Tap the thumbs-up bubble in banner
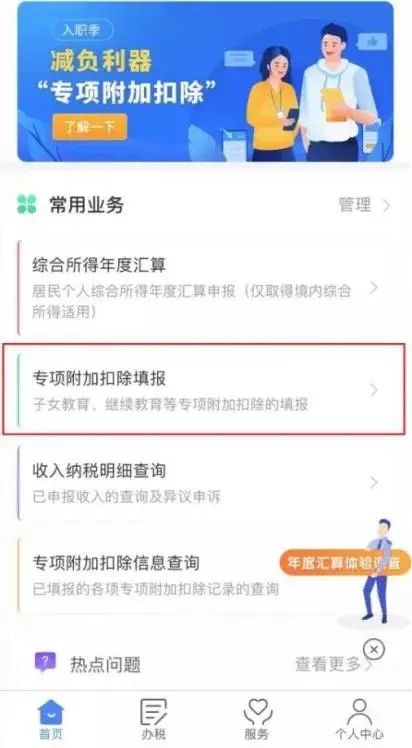Screen dimensions: 412x748 (x=371, y=42)
